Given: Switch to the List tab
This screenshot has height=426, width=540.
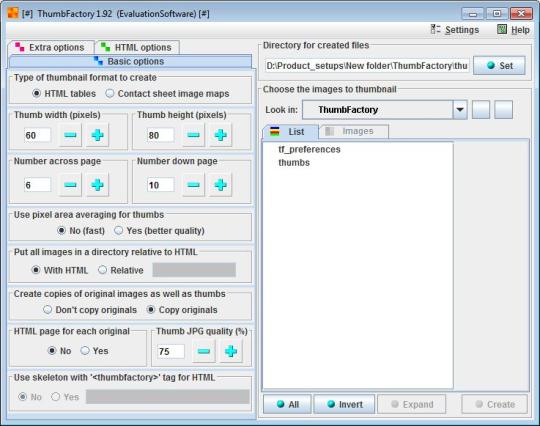Looking at the screenshot, I should [x=290, y=132].
